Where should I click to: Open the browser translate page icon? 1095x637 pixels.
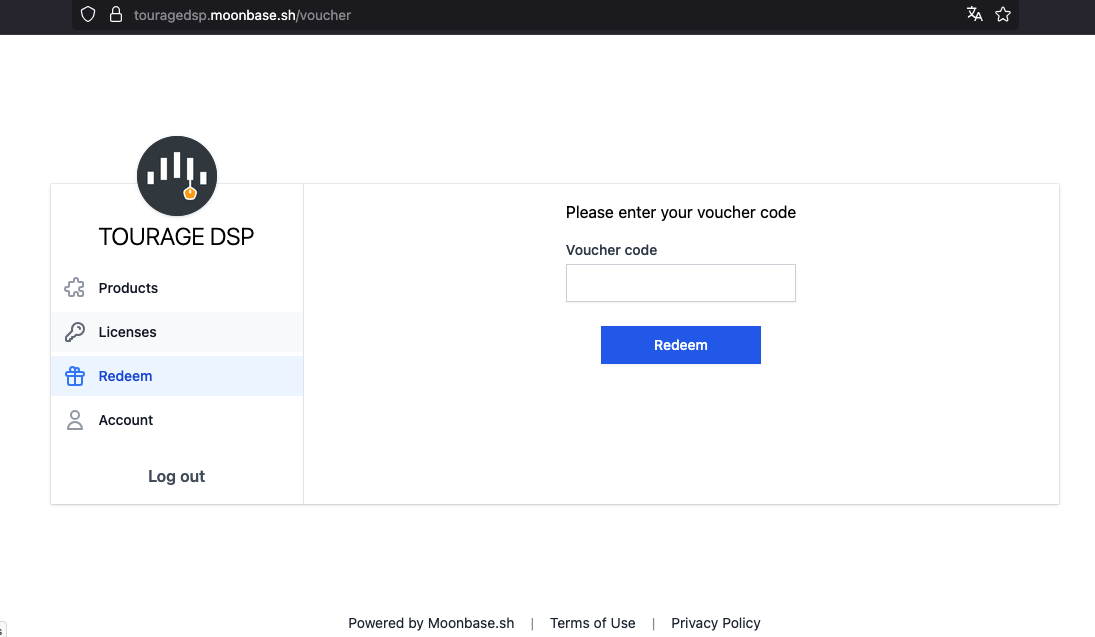[974, 14]
